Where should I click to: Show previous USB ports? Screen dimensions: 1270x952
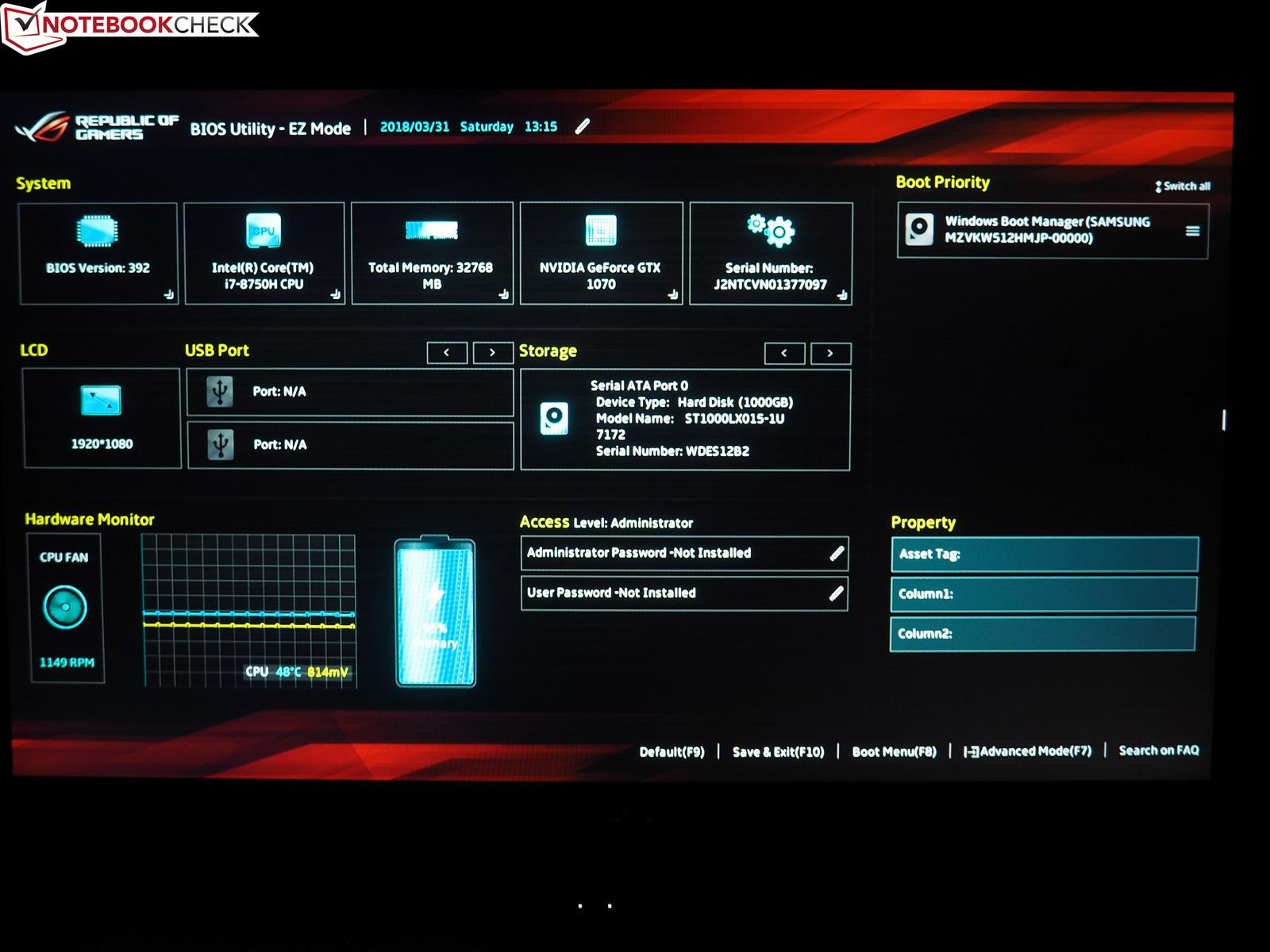click(x=447, y=352)
